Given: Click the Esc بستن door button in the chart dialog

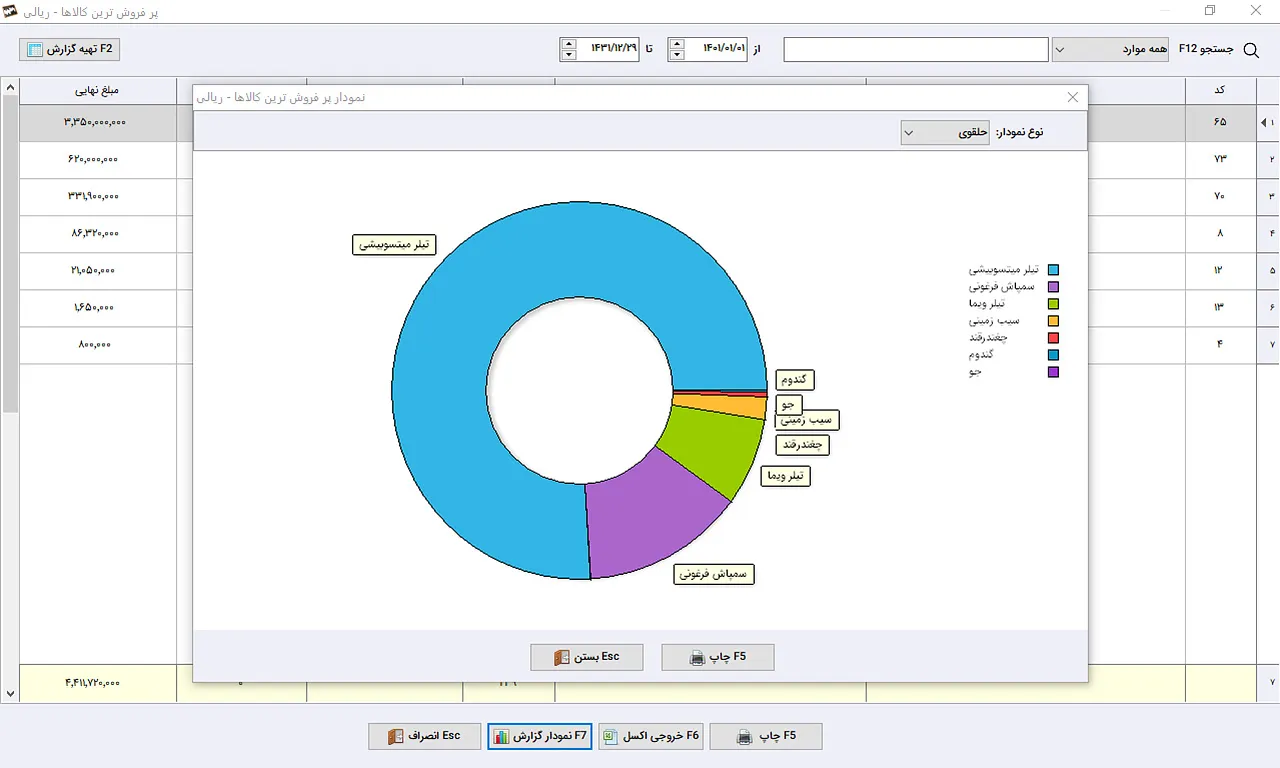Looking at the screenshot, I should pos(587,657).
